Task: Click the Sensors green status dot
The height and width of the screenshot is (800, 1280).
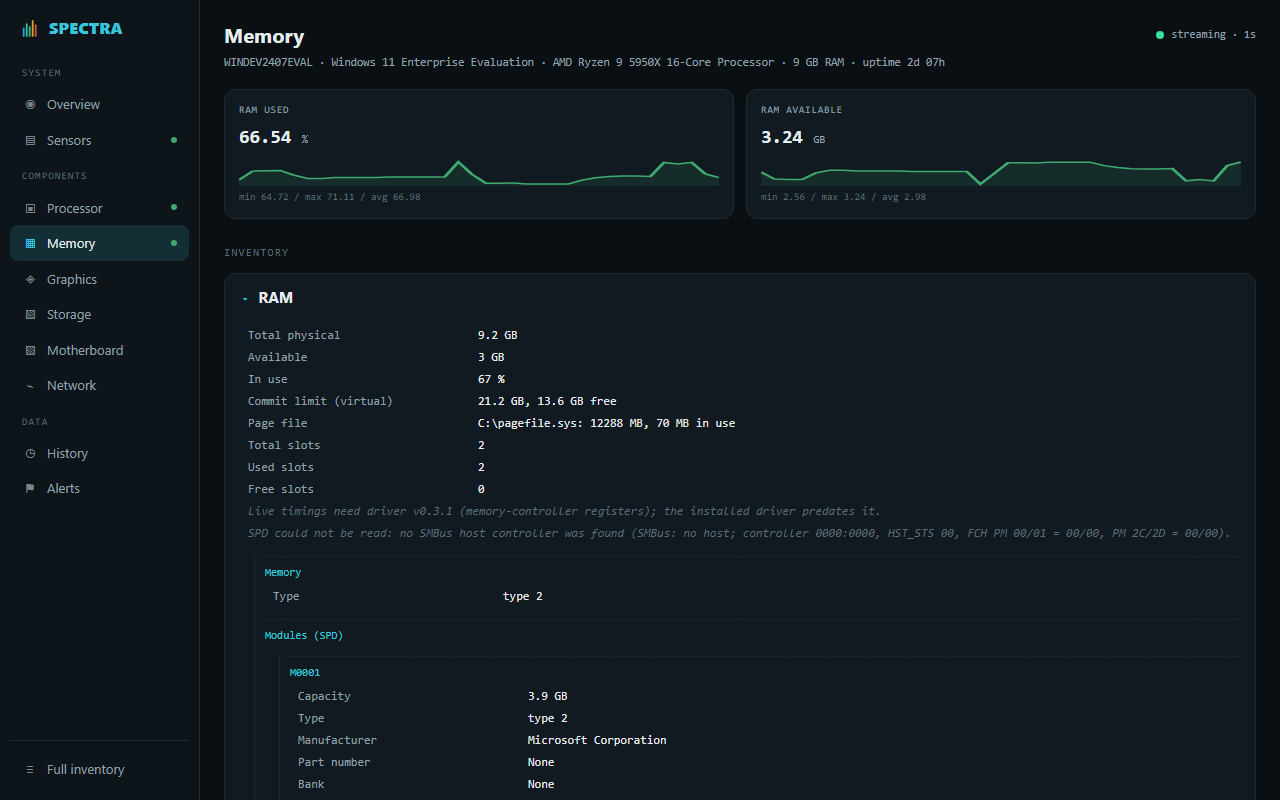Action: [x=174, y=140]
